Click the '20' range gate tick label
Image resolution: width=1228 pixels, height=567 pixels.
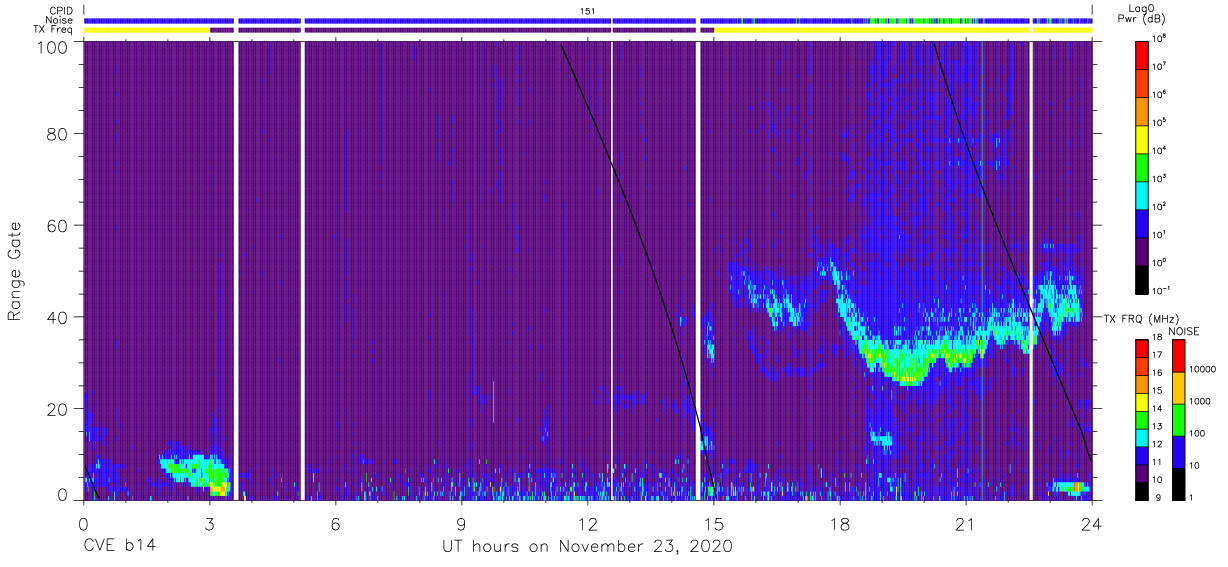coord(58,408)
